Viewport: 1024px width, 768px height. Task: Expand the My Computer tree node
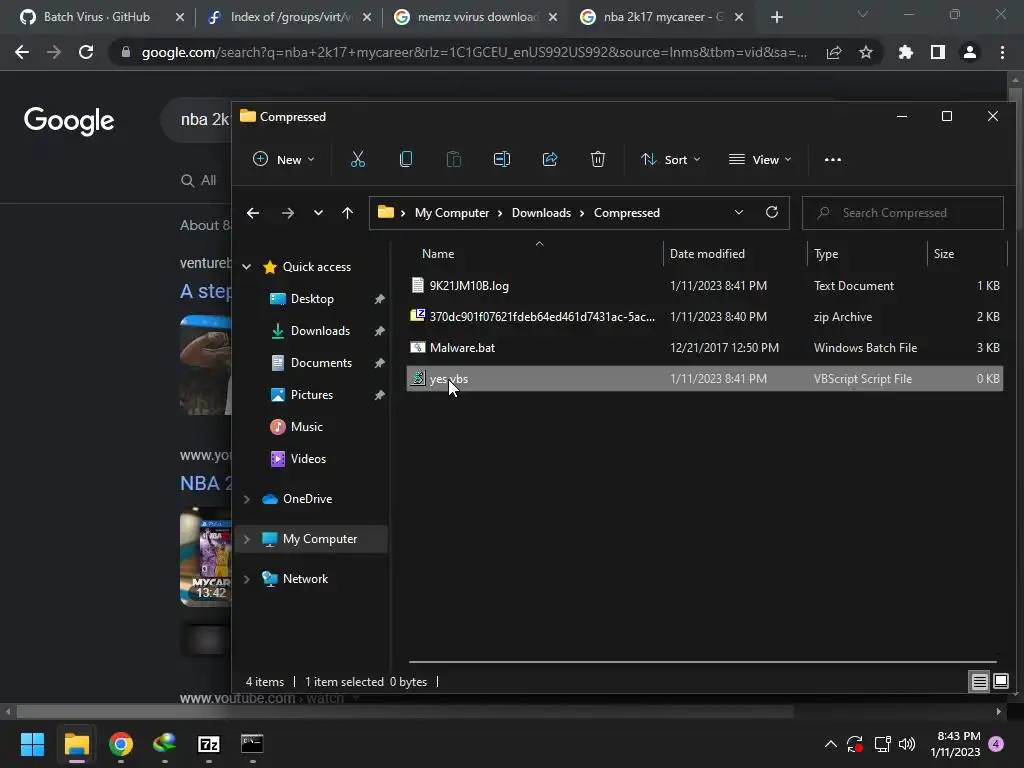[x=246, y=539]
